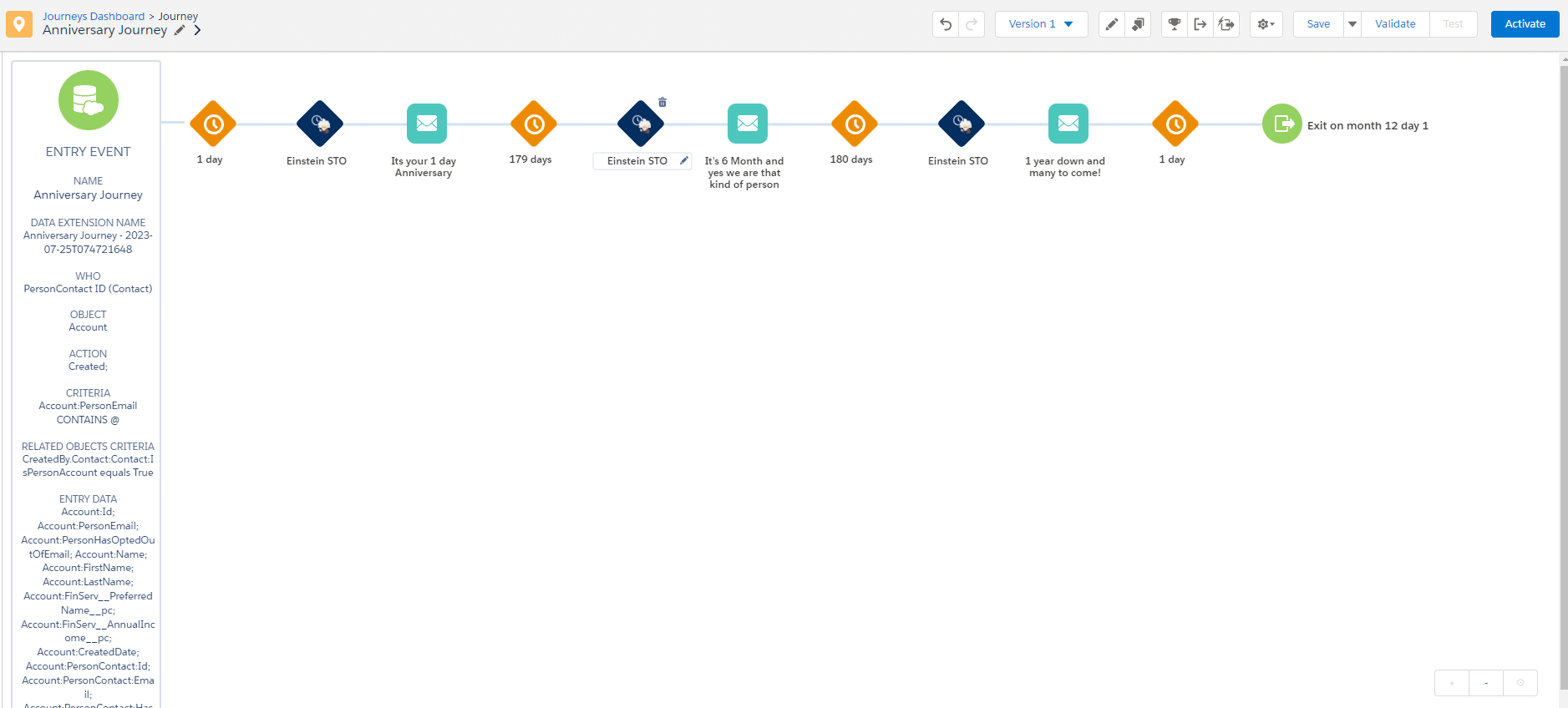Click the undo arrow in the toolbar

[946, 24]
